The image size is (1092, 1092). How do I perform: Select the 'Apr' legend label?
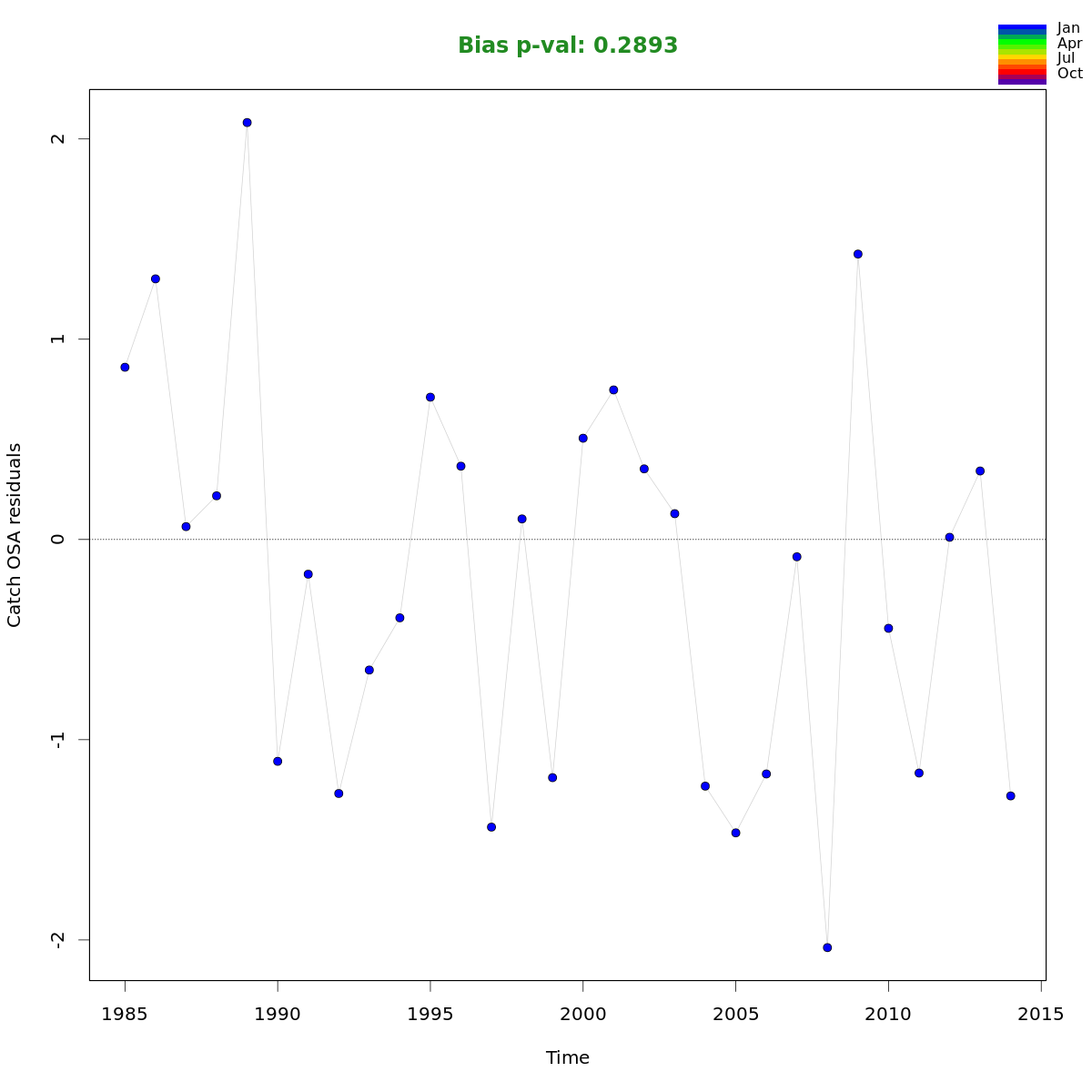tap(1070, 44)
